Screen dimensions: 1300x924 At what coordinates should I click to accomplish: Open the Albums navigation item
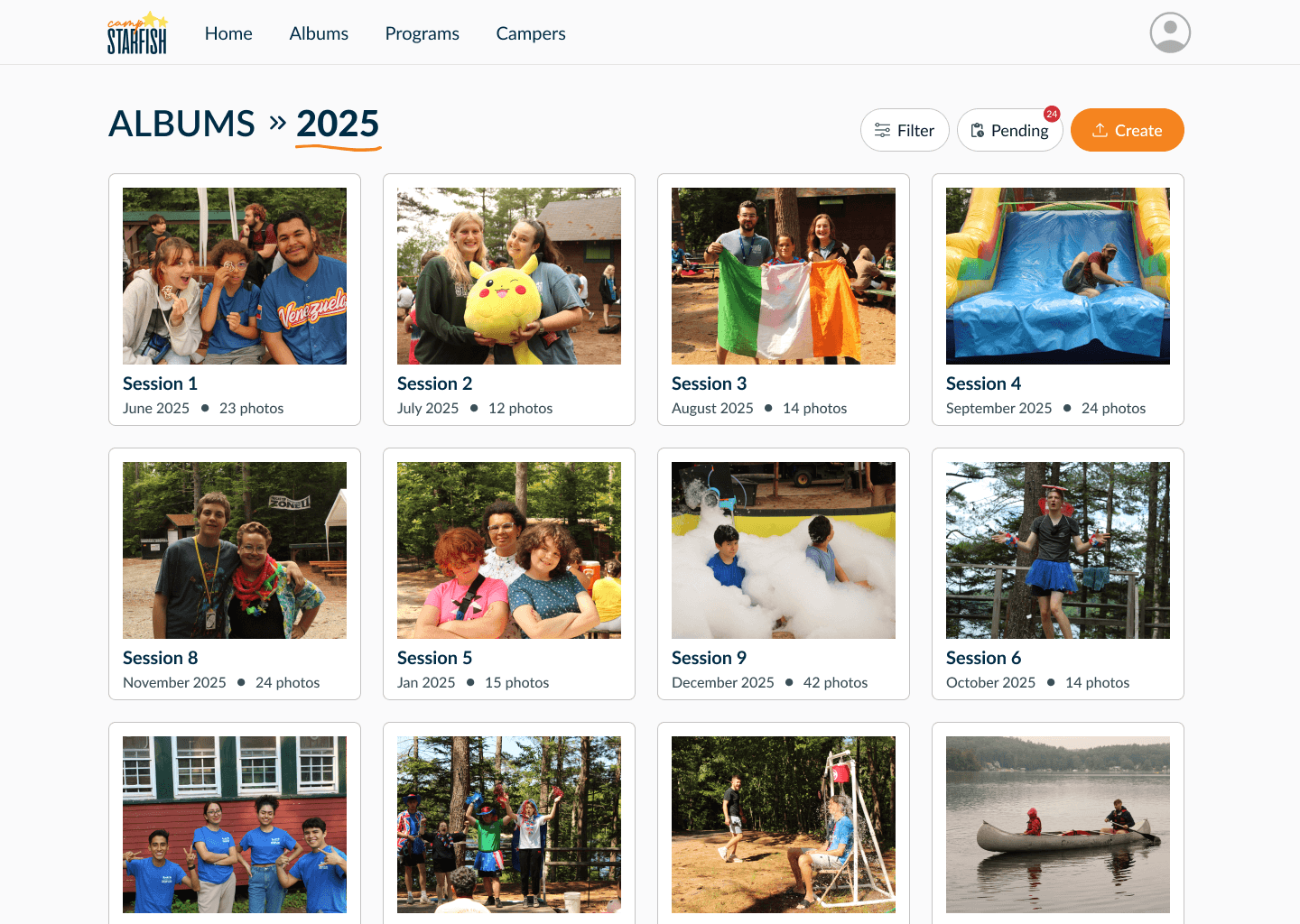tap(319, 33)
